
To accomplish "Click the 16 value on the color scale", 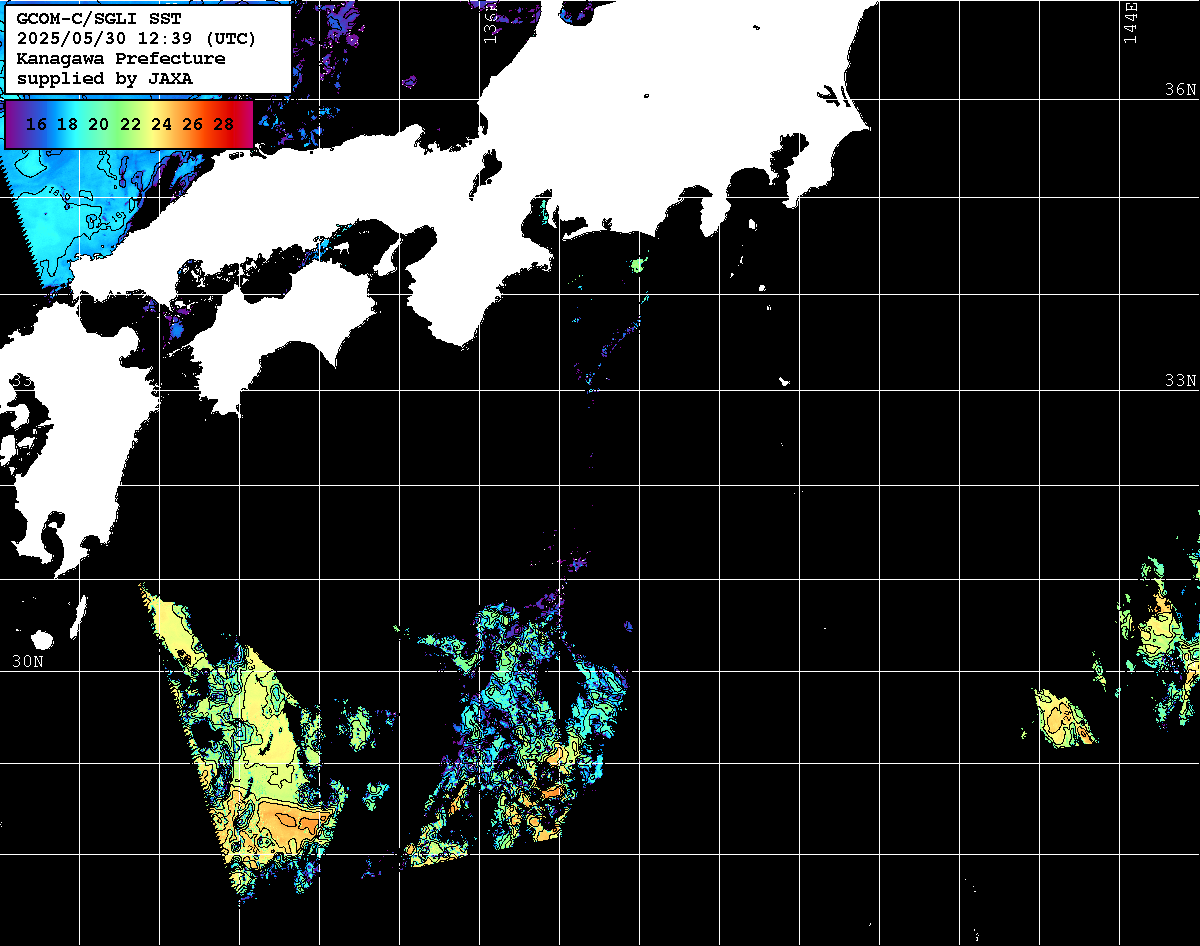I will point(36,124).
